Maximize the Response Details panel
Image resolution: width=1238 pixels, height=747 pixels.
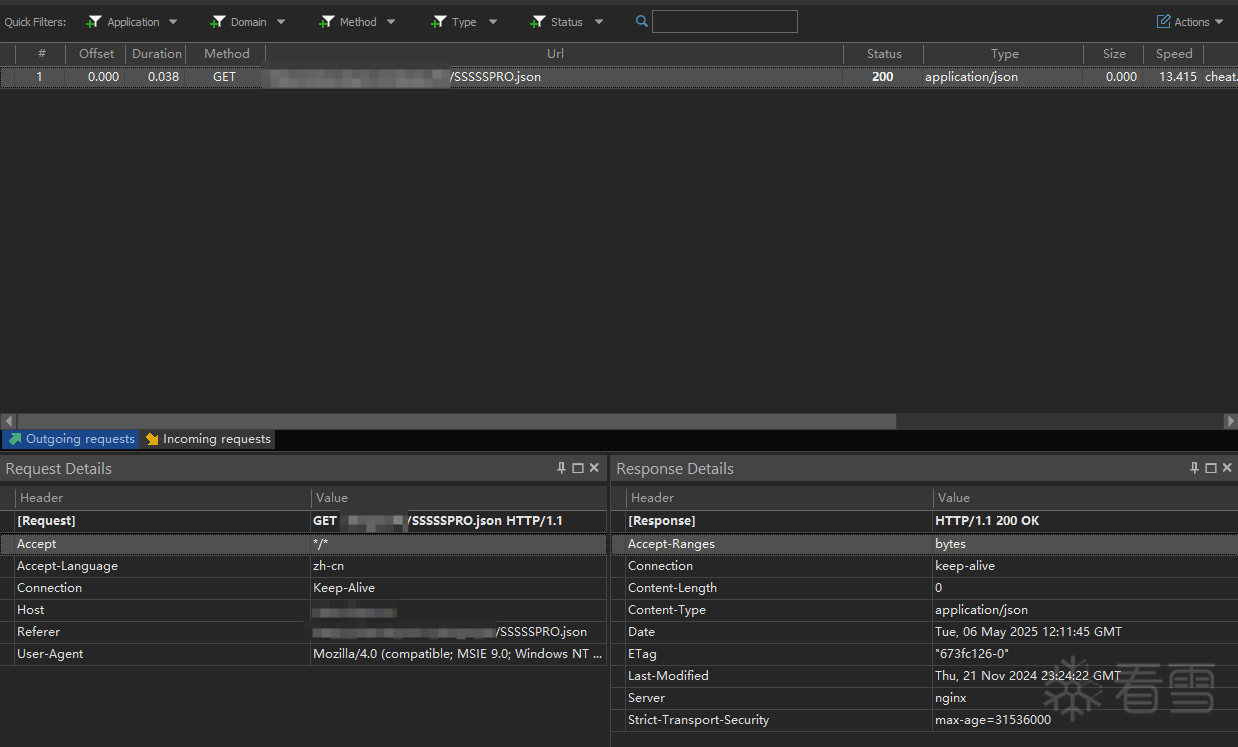tap(1211, 468)
